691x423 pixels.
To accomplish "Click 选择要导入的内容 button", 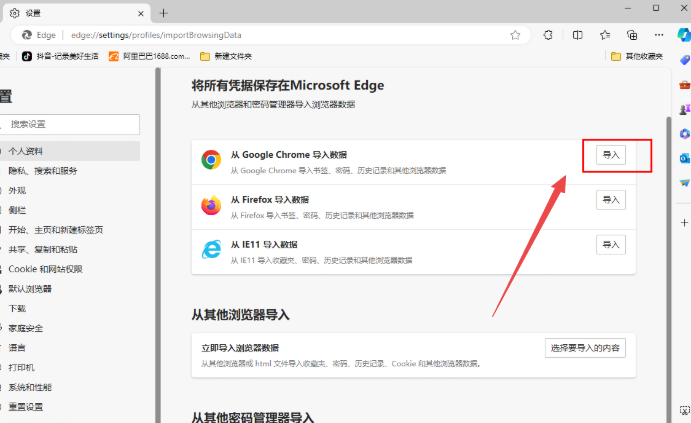I will click(x=585, y=348).
